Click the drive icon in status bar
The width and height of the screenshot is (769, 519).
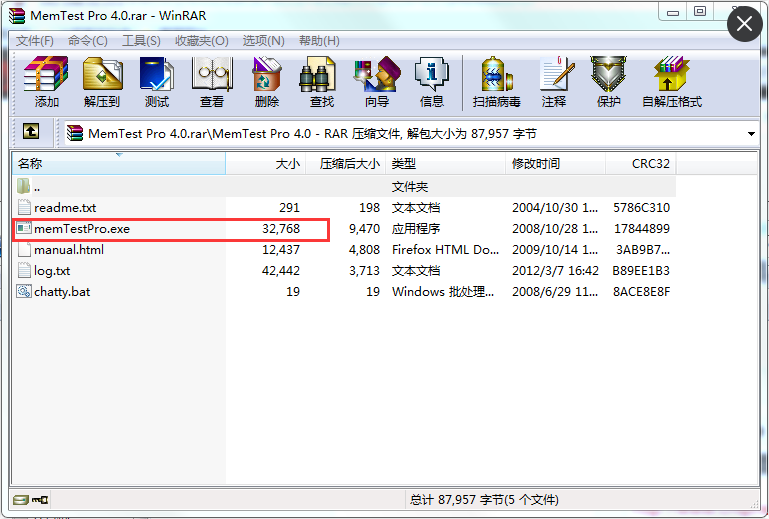[x=21, y=500]
